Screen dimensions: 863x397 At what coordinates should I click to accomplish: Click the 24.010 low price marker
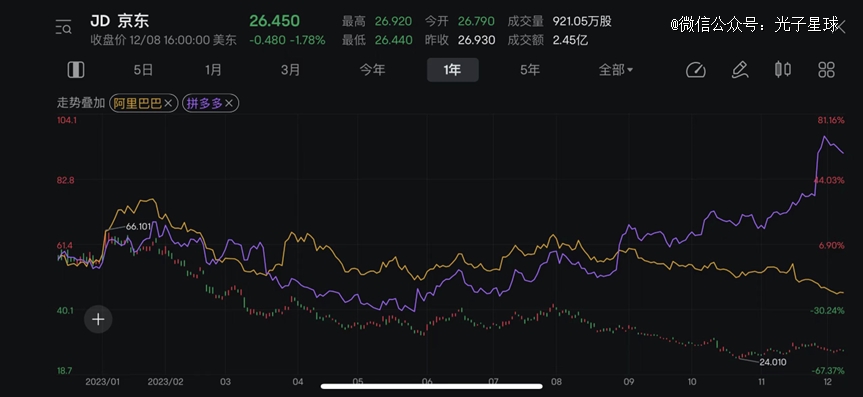point(773,362)
